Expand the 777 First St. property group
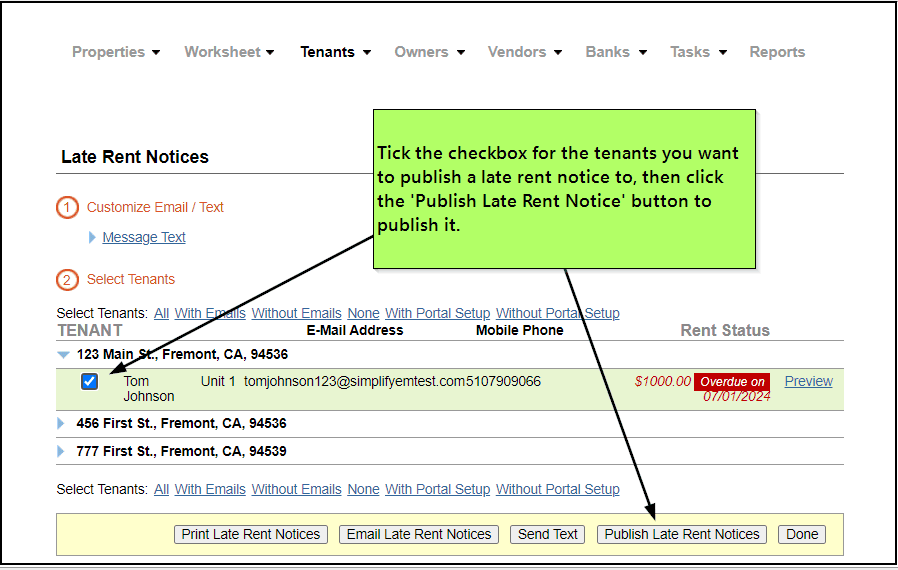The height and width of the screenshot is (570, 898). (x=62, y=452)
